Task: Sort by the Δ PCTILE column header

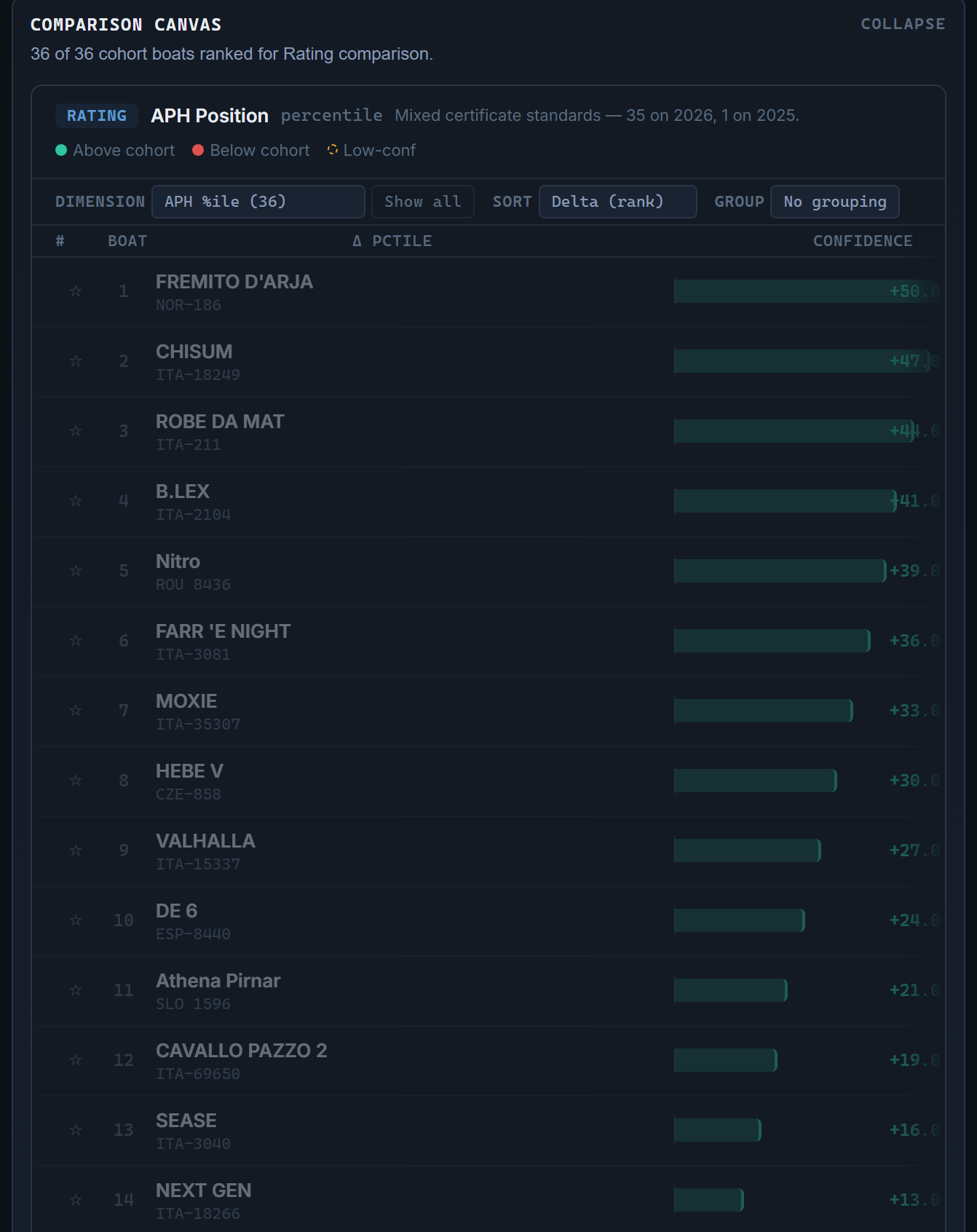Action: [x=392, y=241]
